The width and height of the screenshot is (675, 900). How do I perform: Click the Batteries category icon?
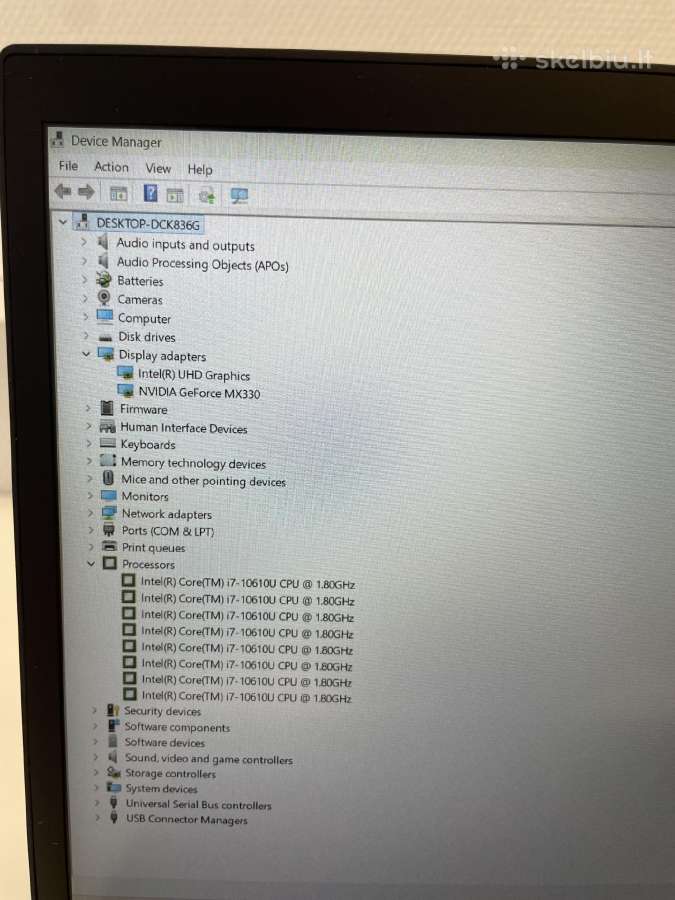pyautogui.click(x=104, y=280)
